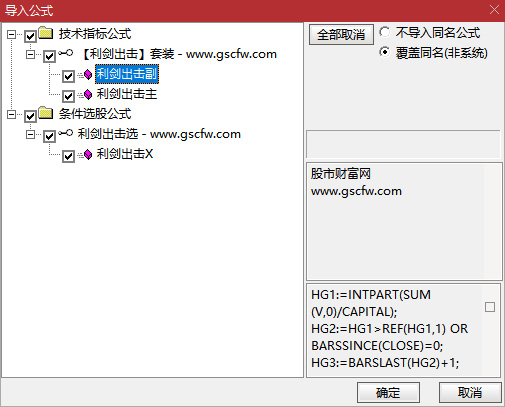Uncheck the 利剑出击X checkbox
This screenshot has width=505, height=407.
point(68,156)
